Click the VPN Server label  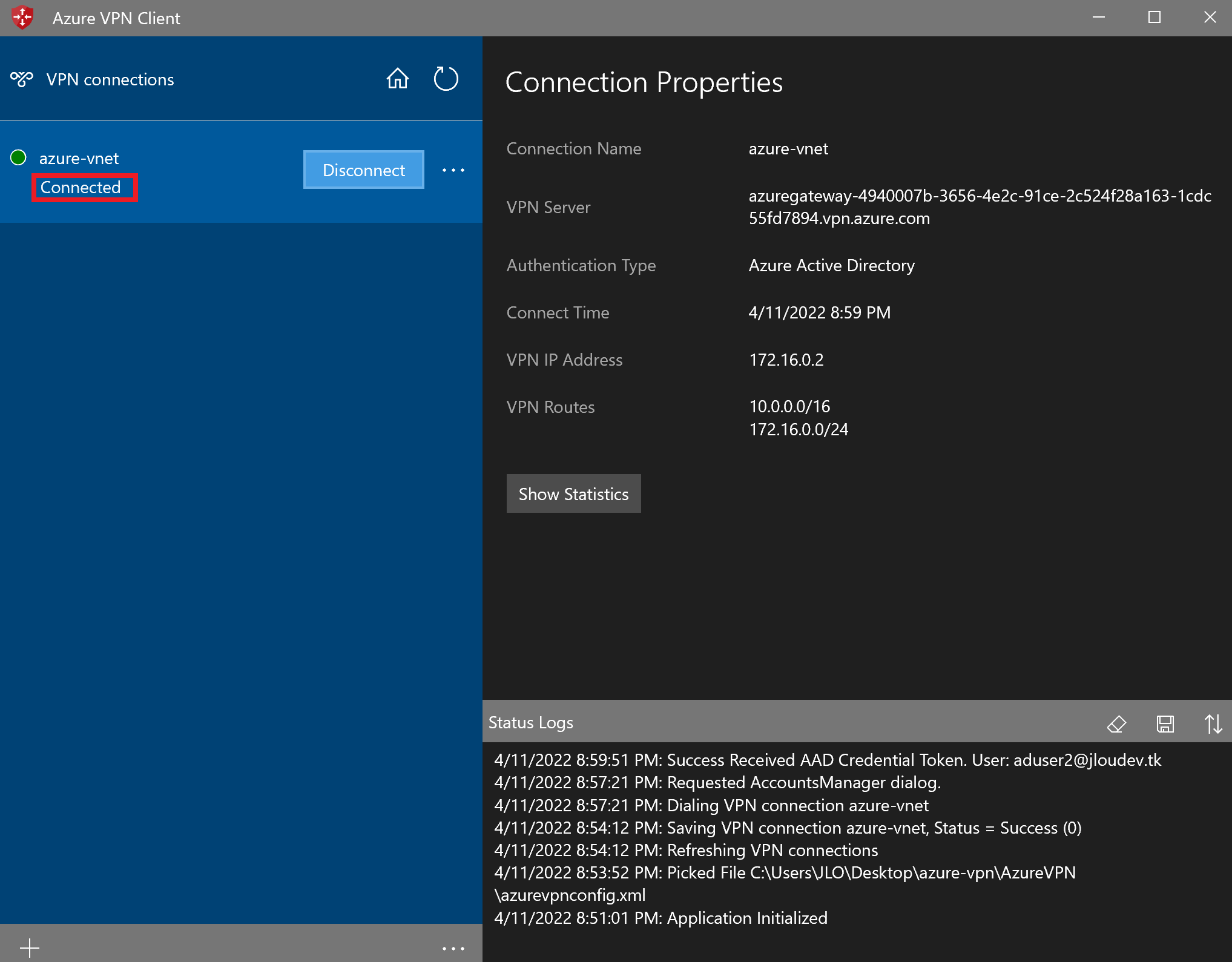pyautogui.click(x=548, y=207)
